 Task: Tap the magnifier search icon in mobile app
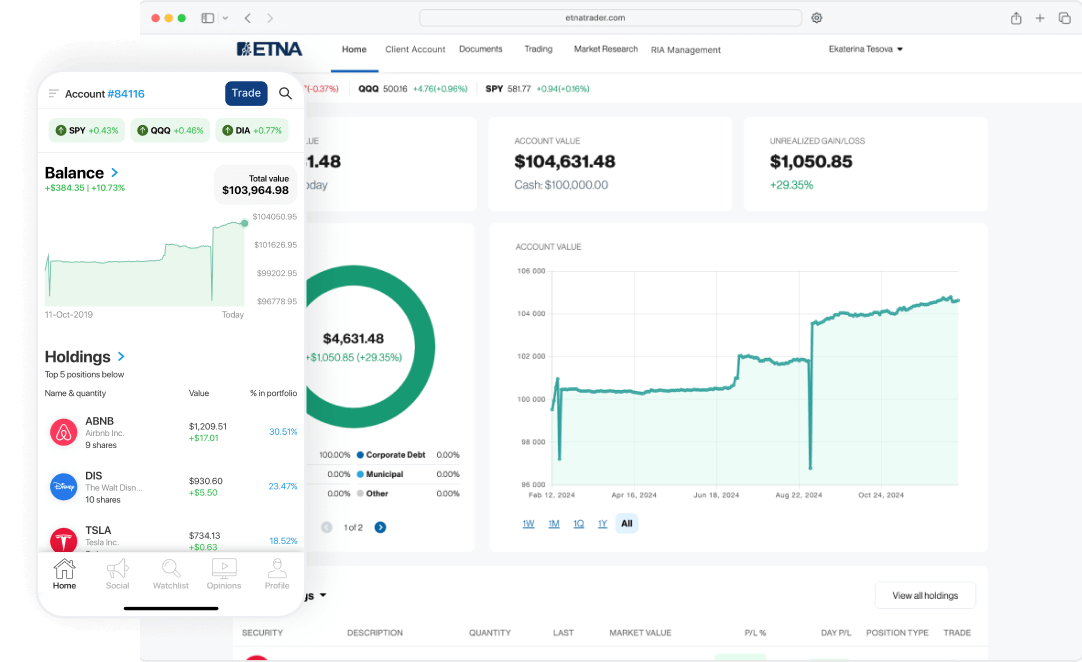[285, 93]
